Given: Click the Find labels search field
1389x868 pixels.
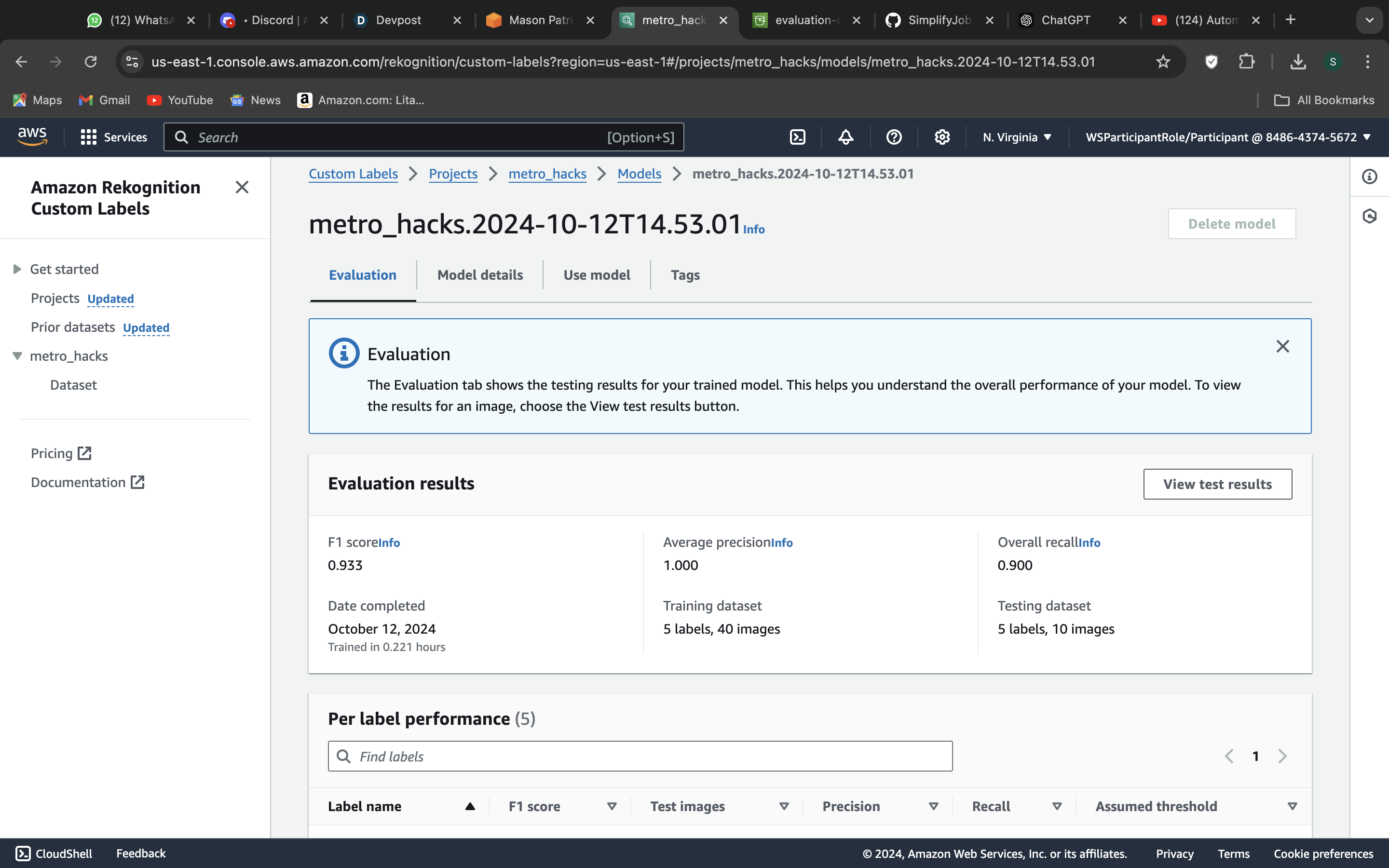Looking at the screenshot, I should point(640,756).
